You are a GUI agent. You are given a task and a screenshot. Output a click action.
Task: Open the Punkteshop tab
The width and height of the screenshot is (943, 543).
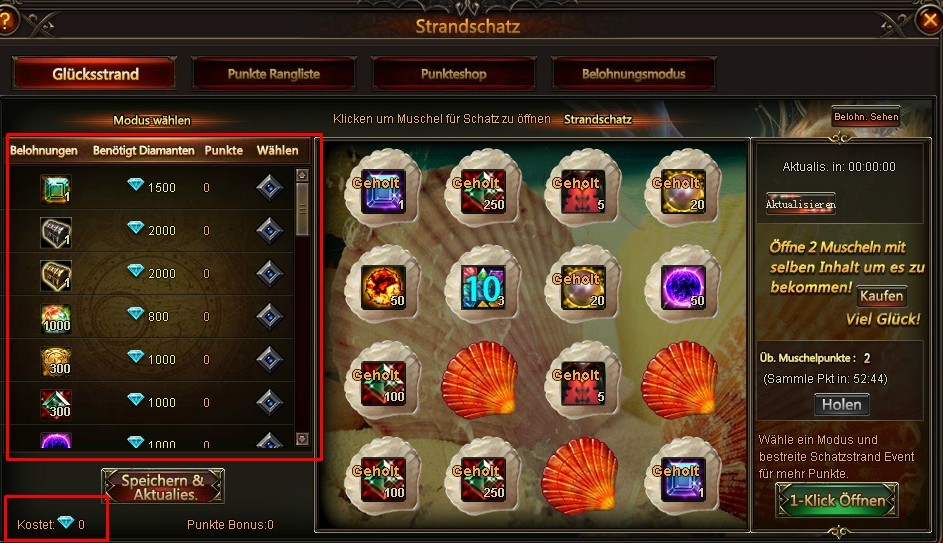(x=453, y=74)
